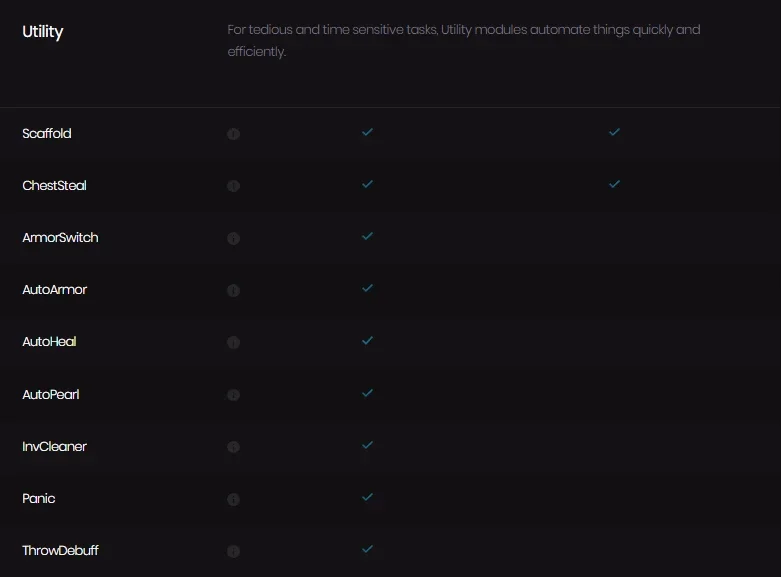Click Scaffold's first-column checkmark

tap(367, 132)
